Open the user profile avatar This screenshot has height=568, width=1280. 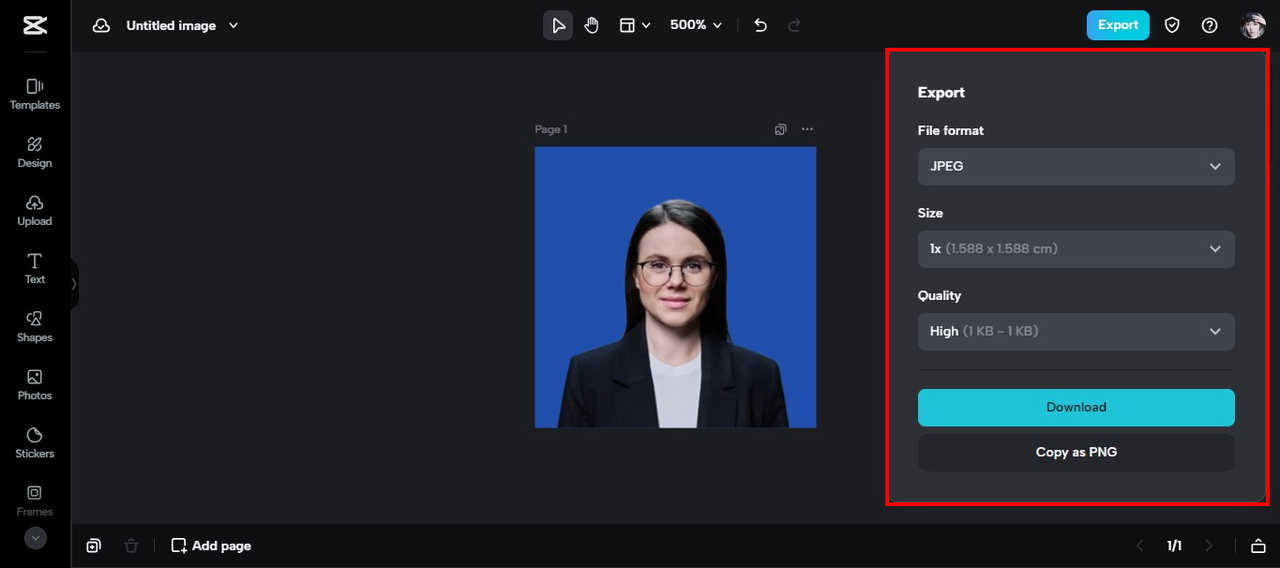pyautogui.click(x=1252, y=26)
